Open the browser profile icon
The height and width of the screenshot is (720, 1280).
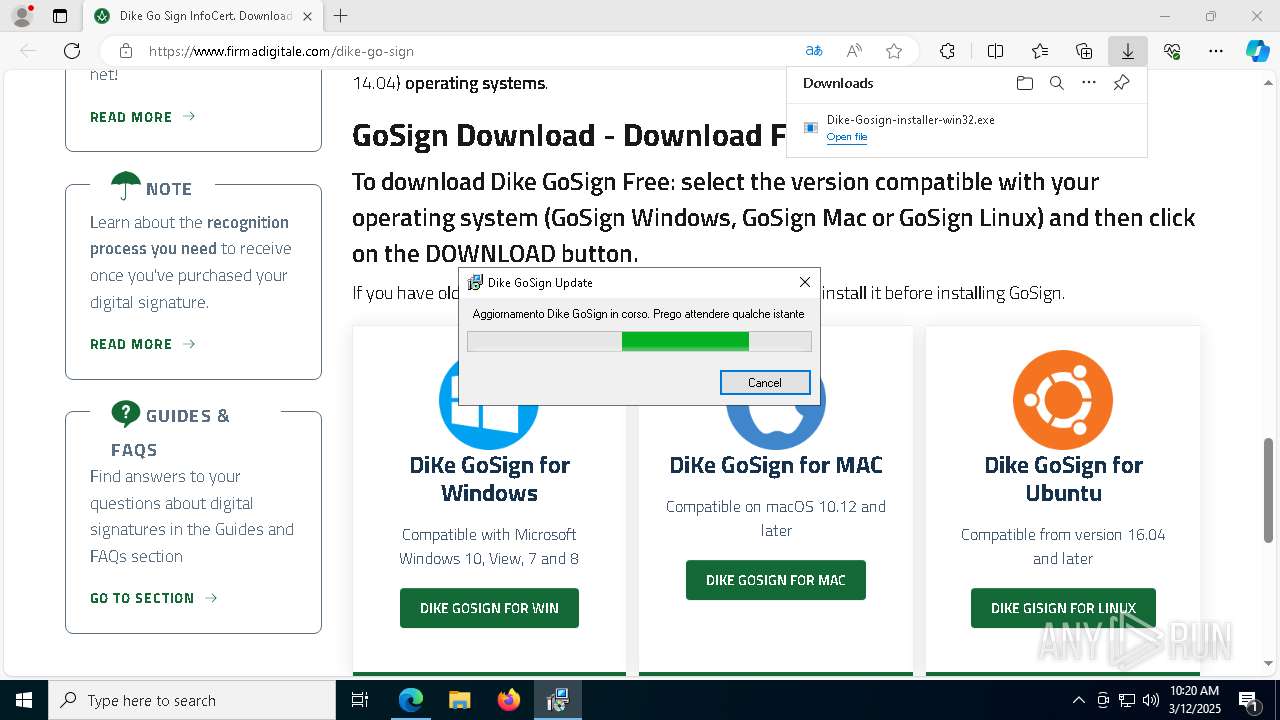(x=22, y=16)
